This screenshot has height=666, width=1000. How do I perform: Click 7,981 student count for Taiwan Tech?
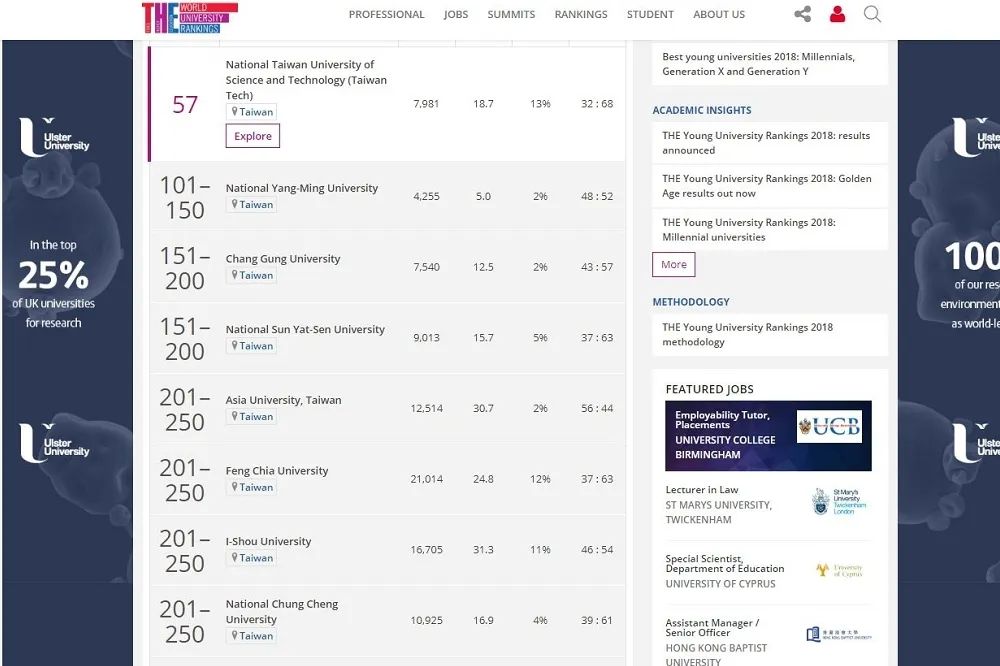[426, 103]
